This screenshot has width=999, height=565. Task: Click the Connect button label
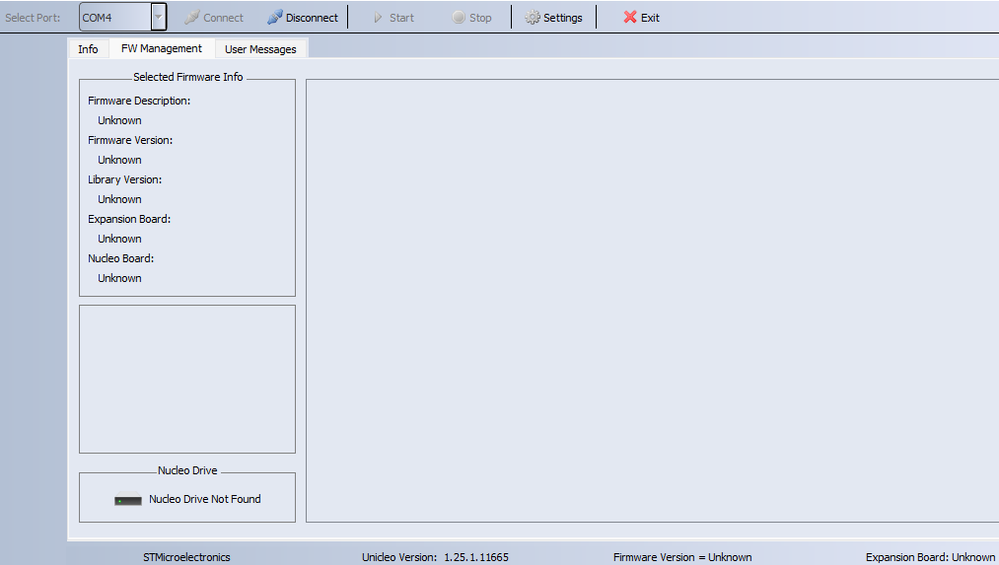point(223,18)
